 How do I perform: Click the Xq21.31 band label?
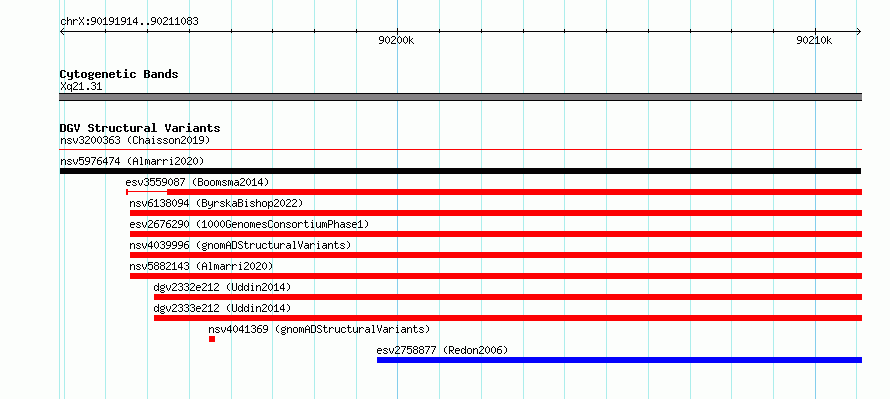tap(81, 87)
